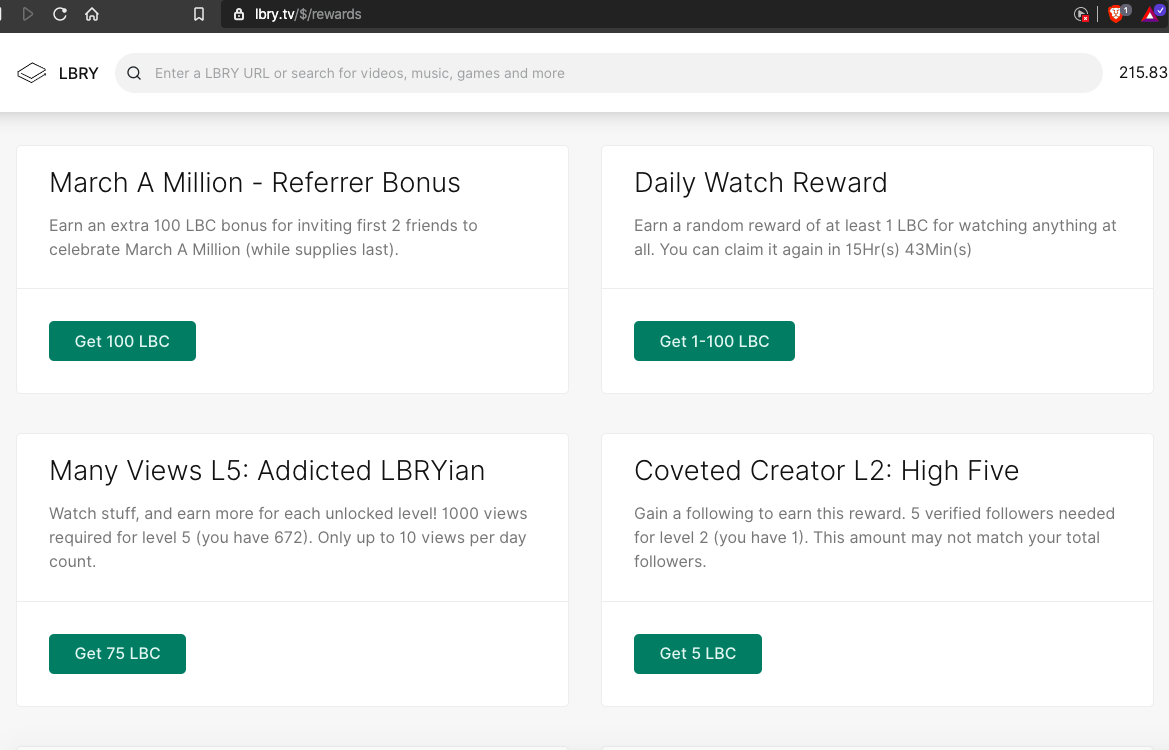Click the text showing 15Hr(s) 43Min(s) wait
This screenshot has width=1169, height=750.
tap(875, 237)
